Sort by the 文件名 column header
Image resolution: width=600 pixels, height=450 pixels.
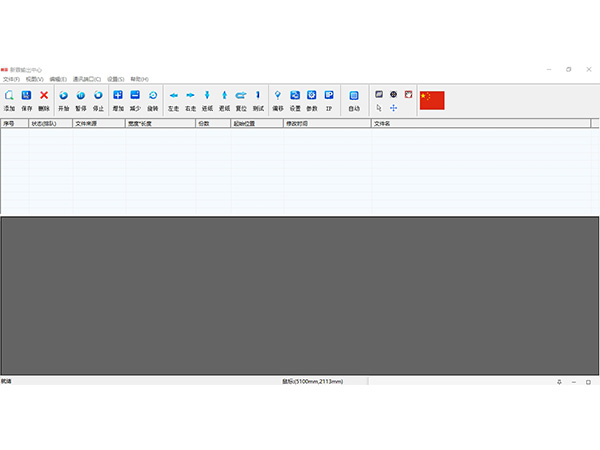tap(382, 124)
